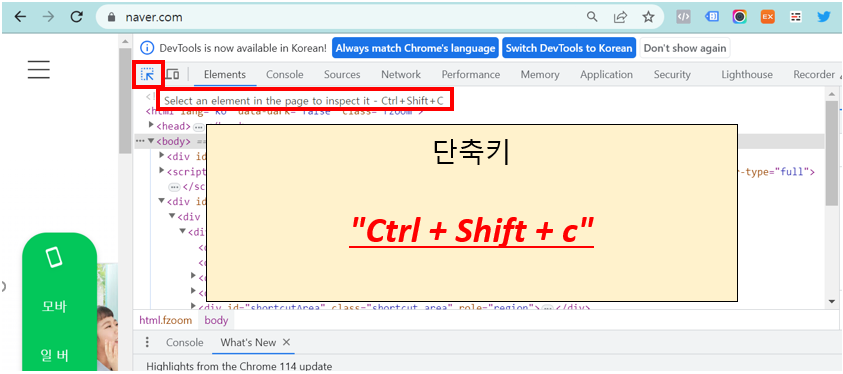Click the browser forward arrow
The image size is (843, 374).
pos(48,17)
